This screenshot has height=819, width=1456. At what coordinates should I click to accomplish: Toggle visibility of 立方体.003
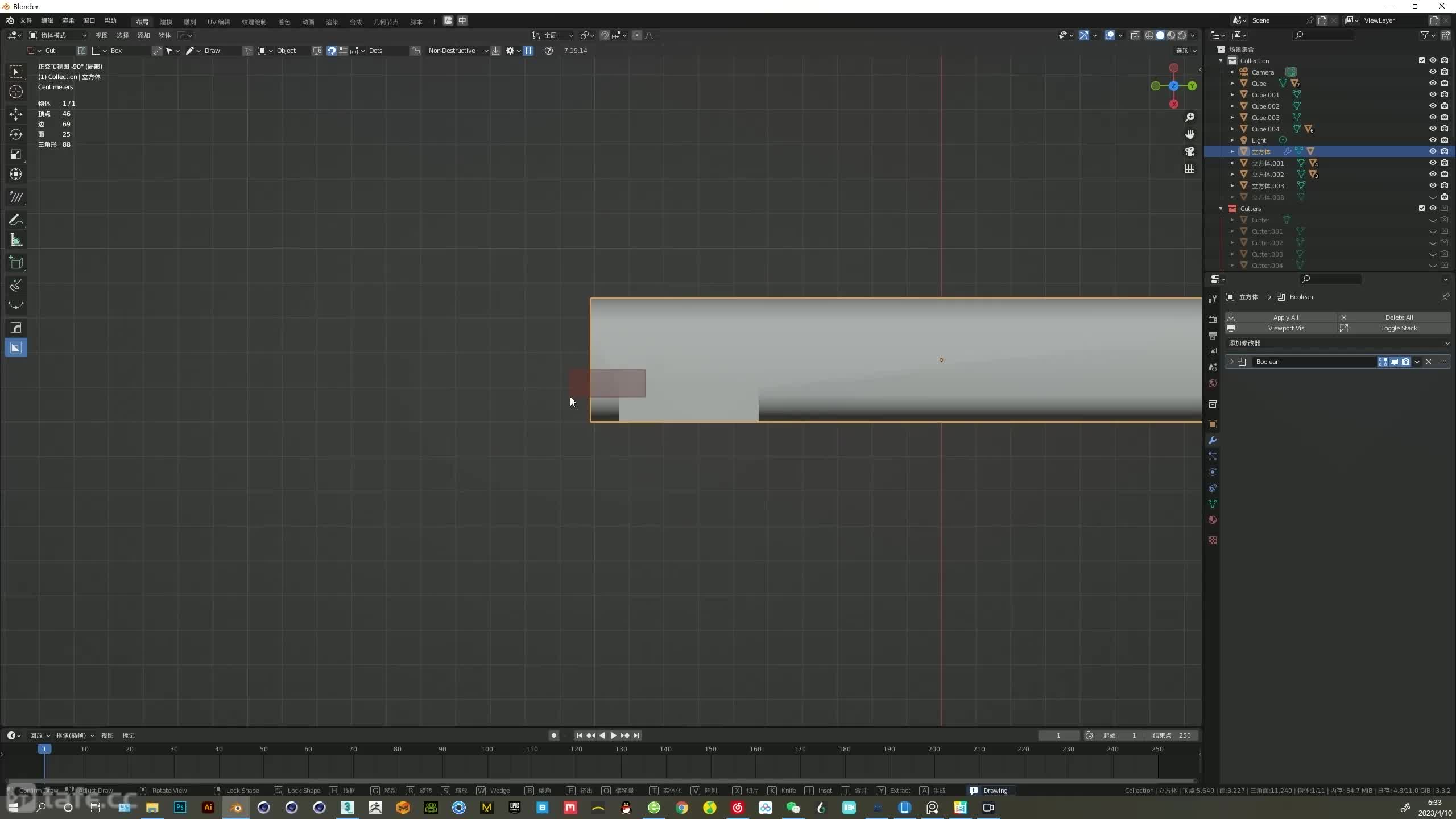[1433, 185]
